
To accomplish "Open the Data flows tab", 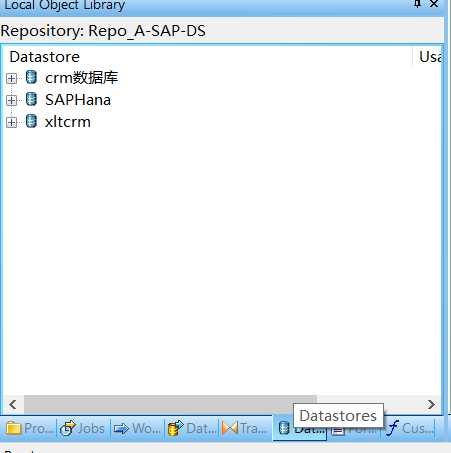I will coord(191,428).
